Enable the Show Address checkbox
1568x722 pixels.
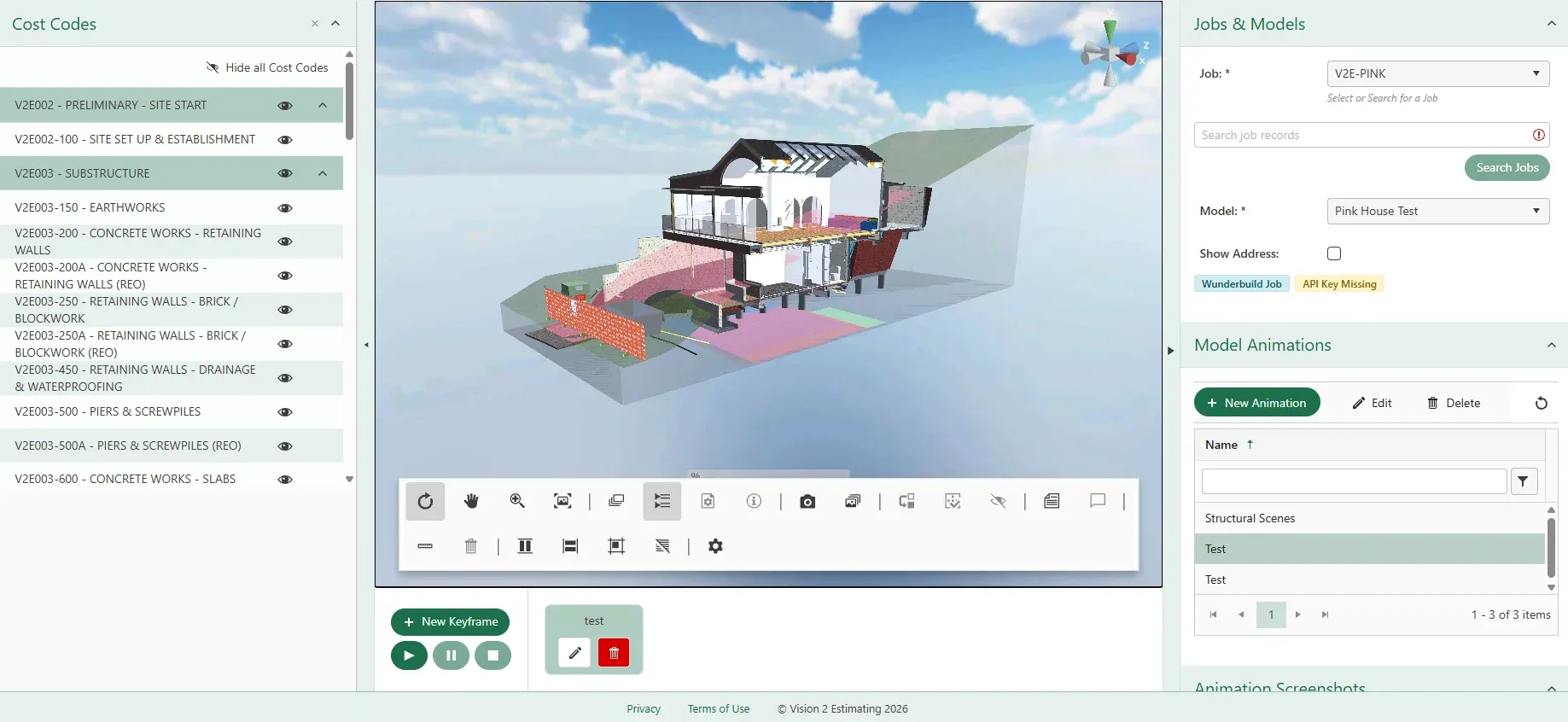(1334, 253)
